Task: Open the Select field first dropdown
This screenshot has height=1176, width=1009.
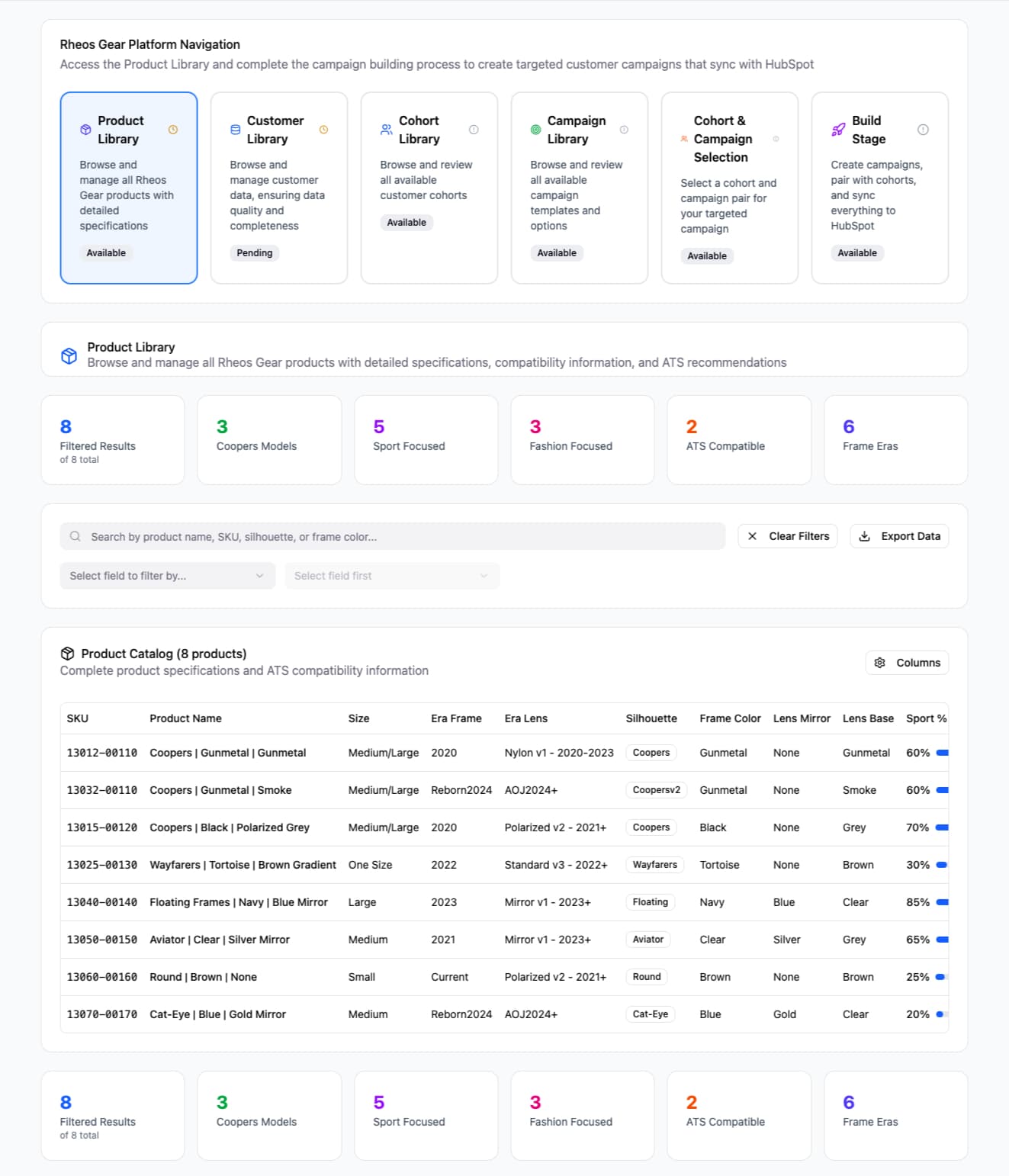Action: click(x=391, y=576)
